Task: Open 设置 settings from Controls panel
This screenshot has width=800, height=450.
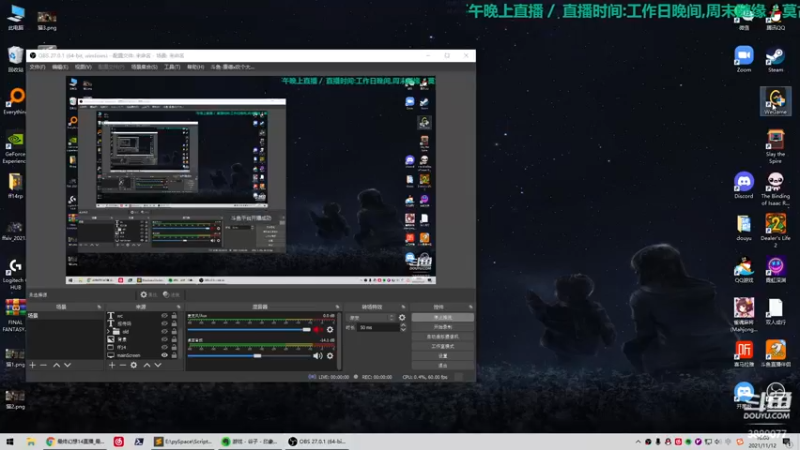Action: click(x=442, y=356)
